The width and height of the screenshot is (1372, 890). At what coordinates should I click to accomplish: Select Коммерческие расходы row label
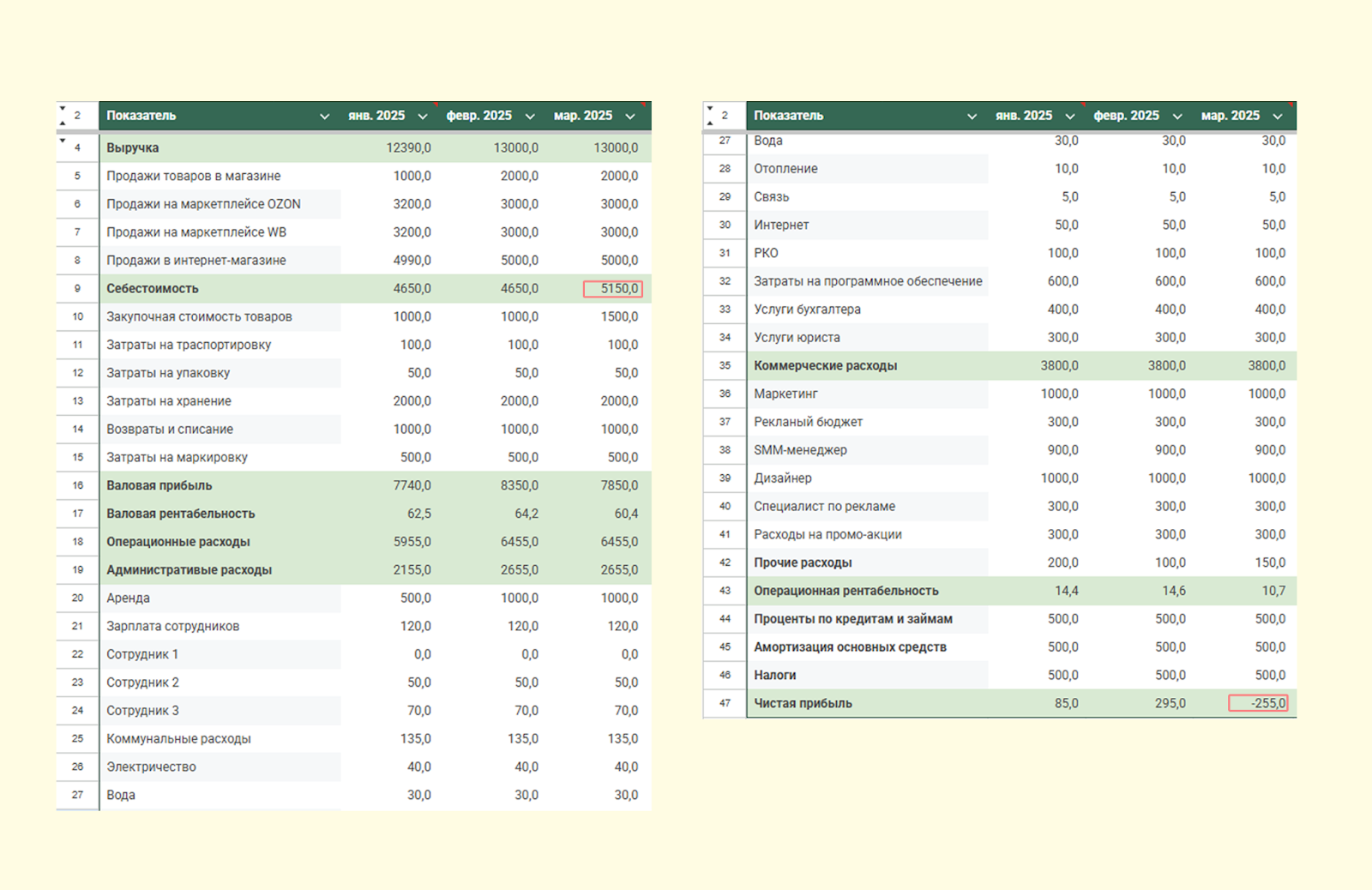[x=826, y=366]
